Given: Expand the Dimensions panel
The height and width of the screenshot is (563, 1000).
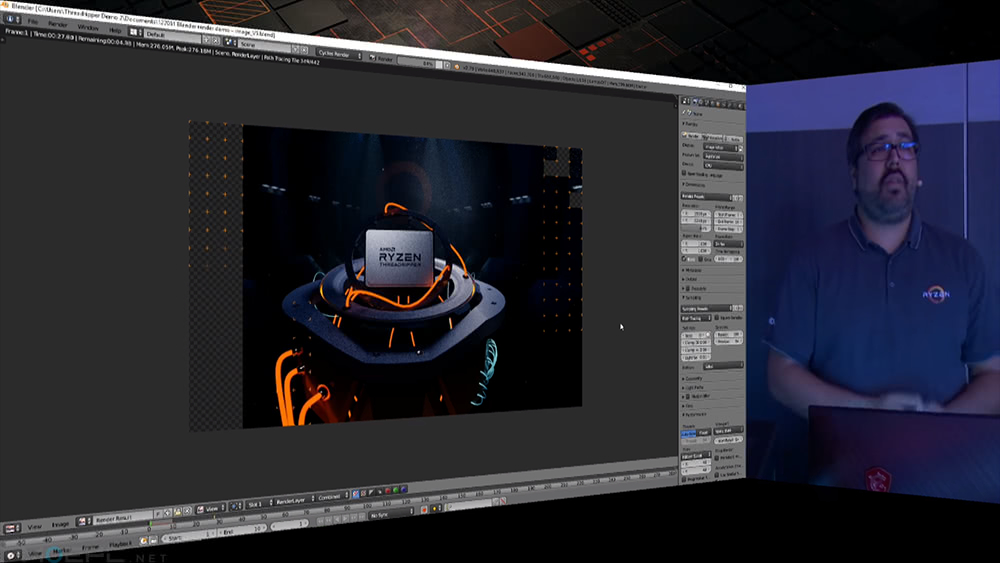Looking at the screenshot, I should (695, 184).
